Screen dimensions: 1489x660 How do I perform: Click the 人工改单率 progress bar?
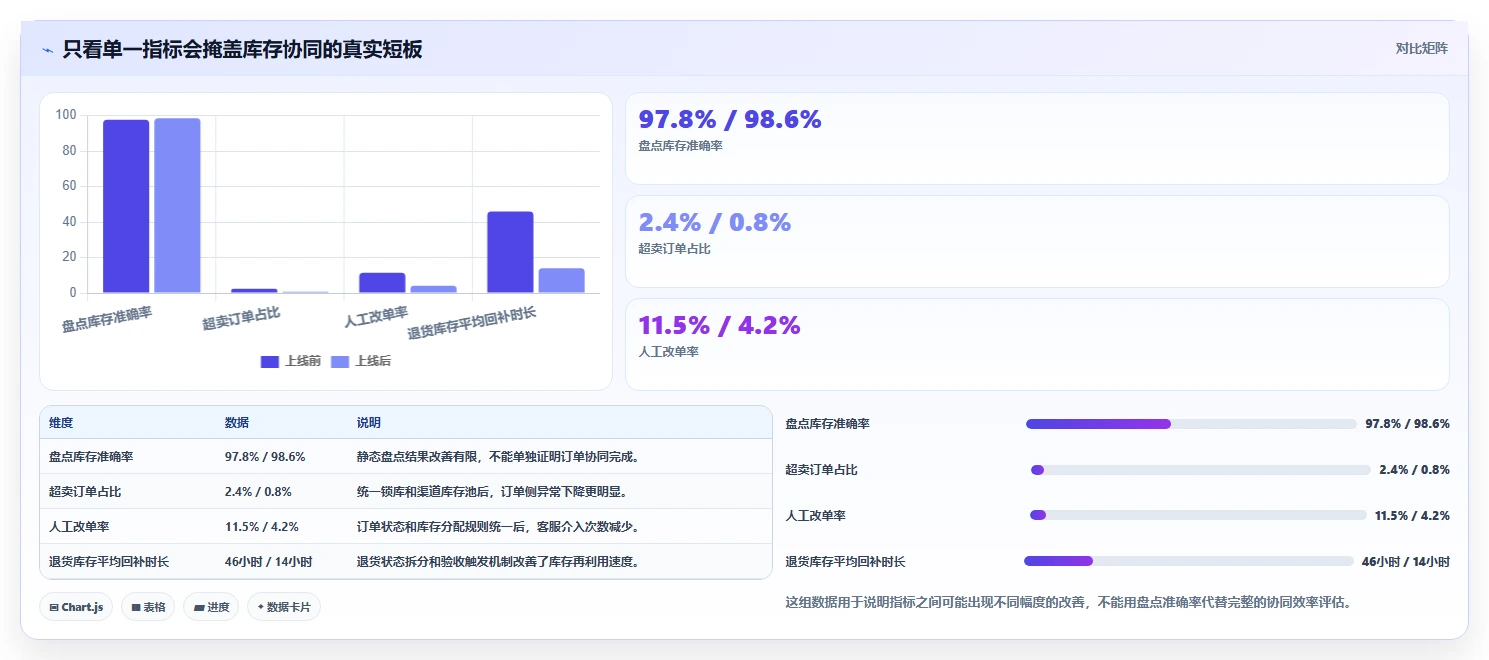(1198, 515)
